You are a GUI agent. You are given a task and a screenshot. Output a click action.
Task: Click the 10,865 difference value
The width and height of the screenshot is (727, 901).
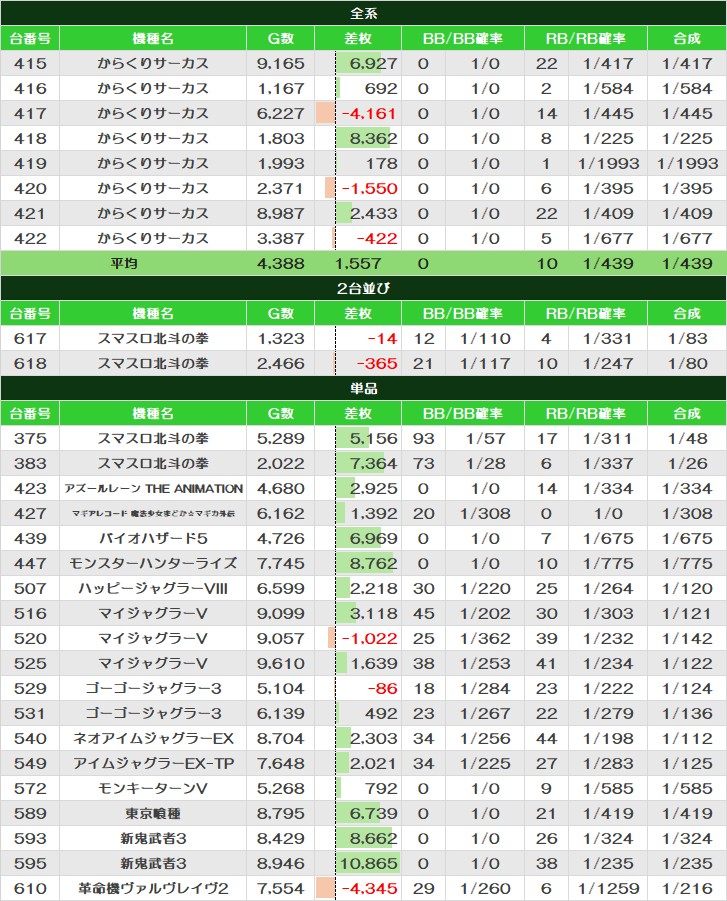coord(368,864)
